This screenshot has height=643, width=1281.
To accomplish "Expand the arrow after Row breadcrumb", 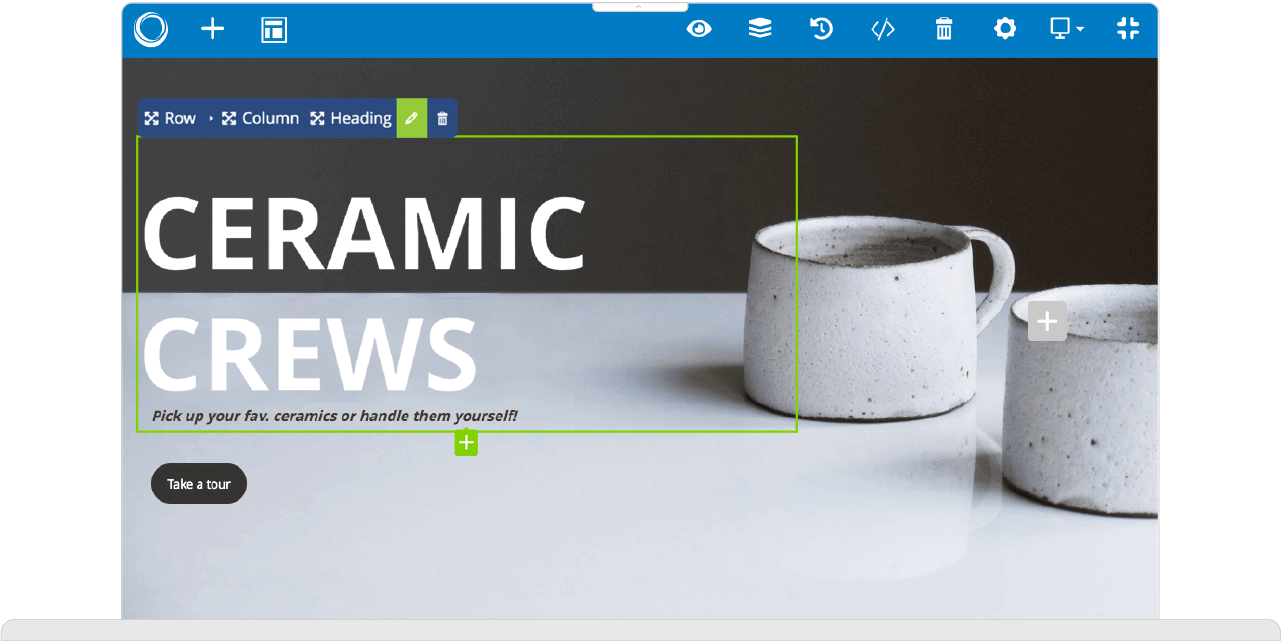I will [x=211, y=118].
